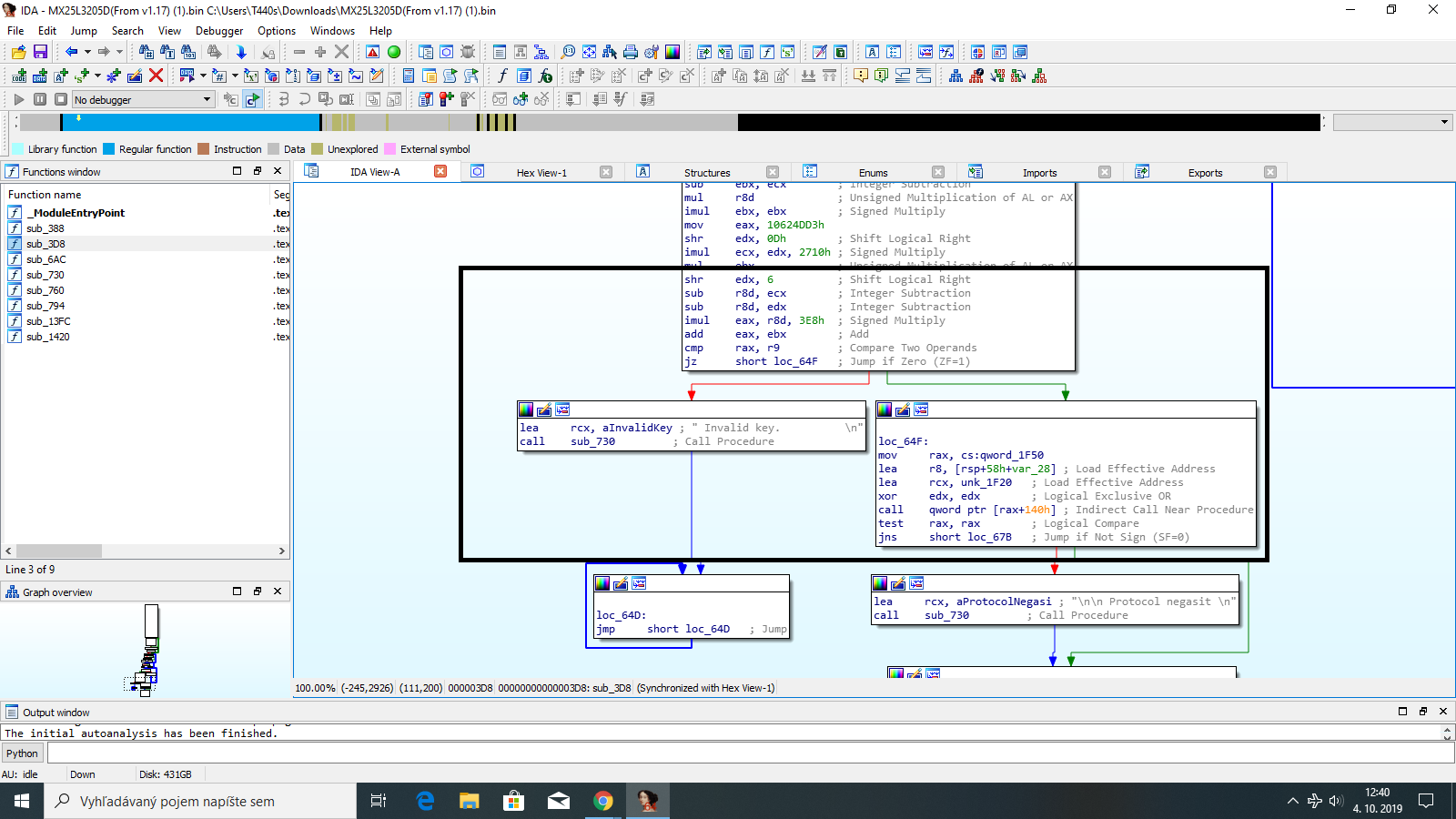Click the green circle icon in toolbar
1456x819 pixels.
pos(394,52)
